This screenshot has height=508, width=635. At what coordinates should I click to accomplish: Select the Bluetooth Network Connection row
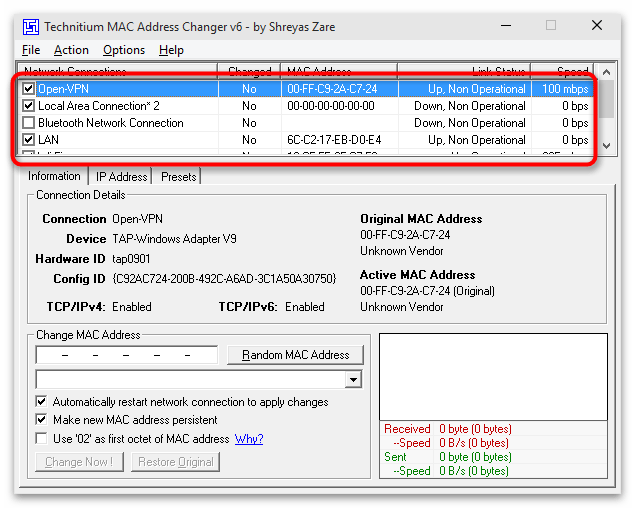click(x=307, y=123)
